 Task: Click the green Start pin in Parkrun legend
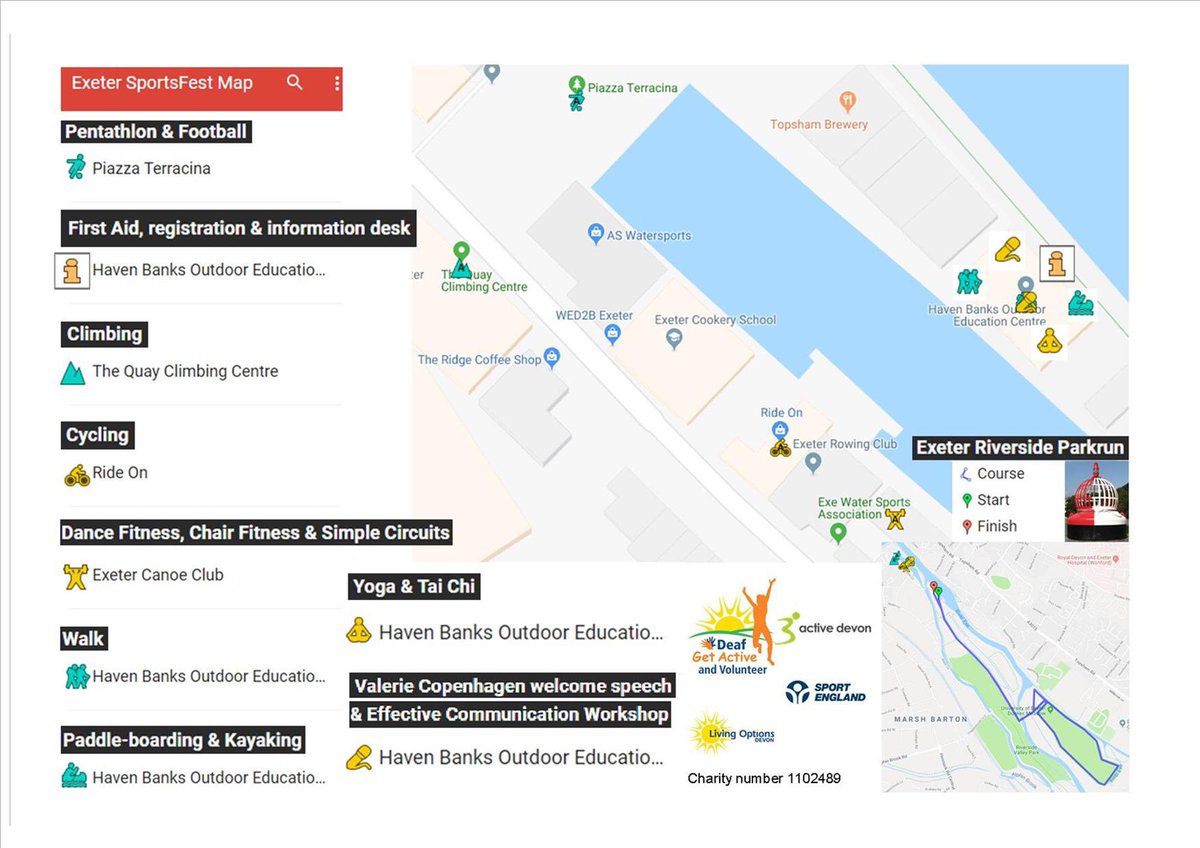pyautogui.click(x=966, y=500)
